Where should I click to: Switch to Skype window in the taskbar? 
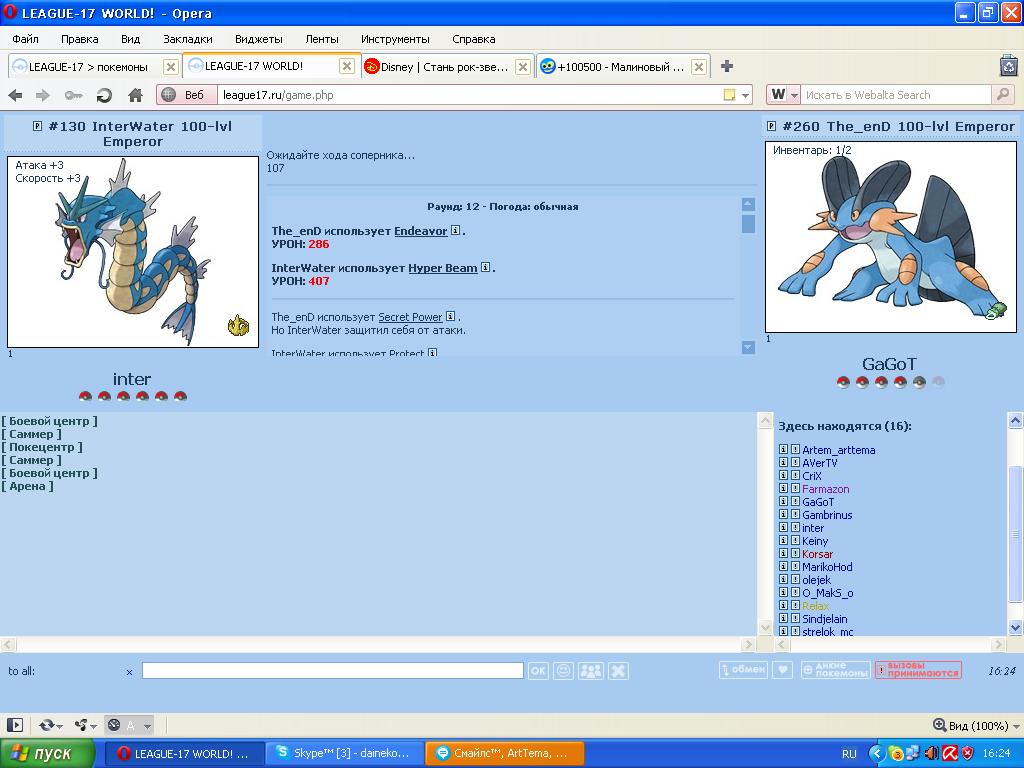pyautogui.click(x=345, y=753)
